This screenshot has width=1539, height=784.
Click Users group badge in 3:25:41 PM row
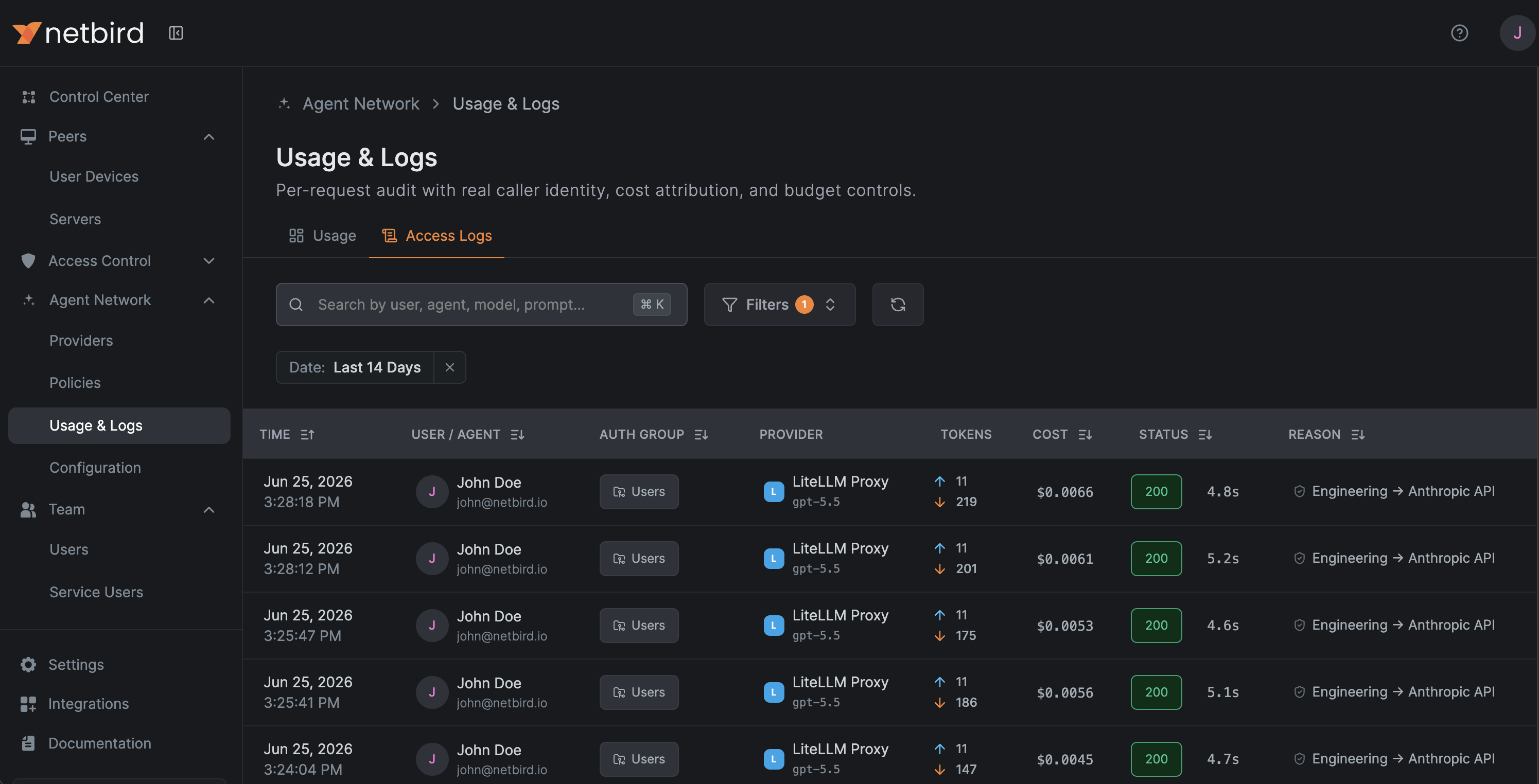[639, 692]
